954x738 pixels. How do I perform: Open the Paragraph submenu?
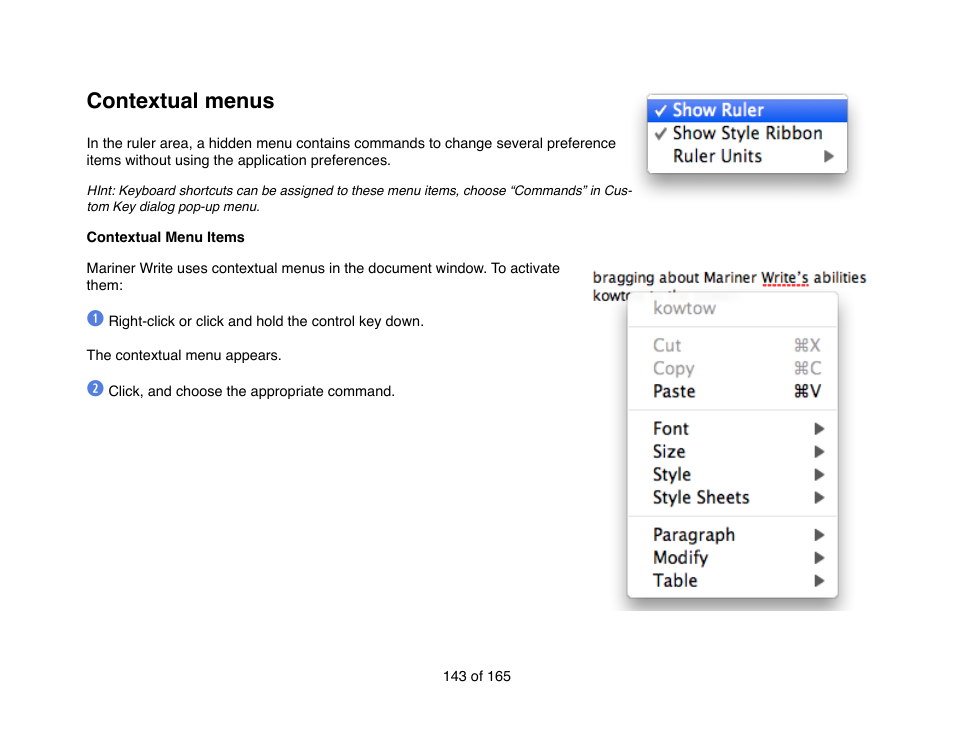click(x=733, y=535)
